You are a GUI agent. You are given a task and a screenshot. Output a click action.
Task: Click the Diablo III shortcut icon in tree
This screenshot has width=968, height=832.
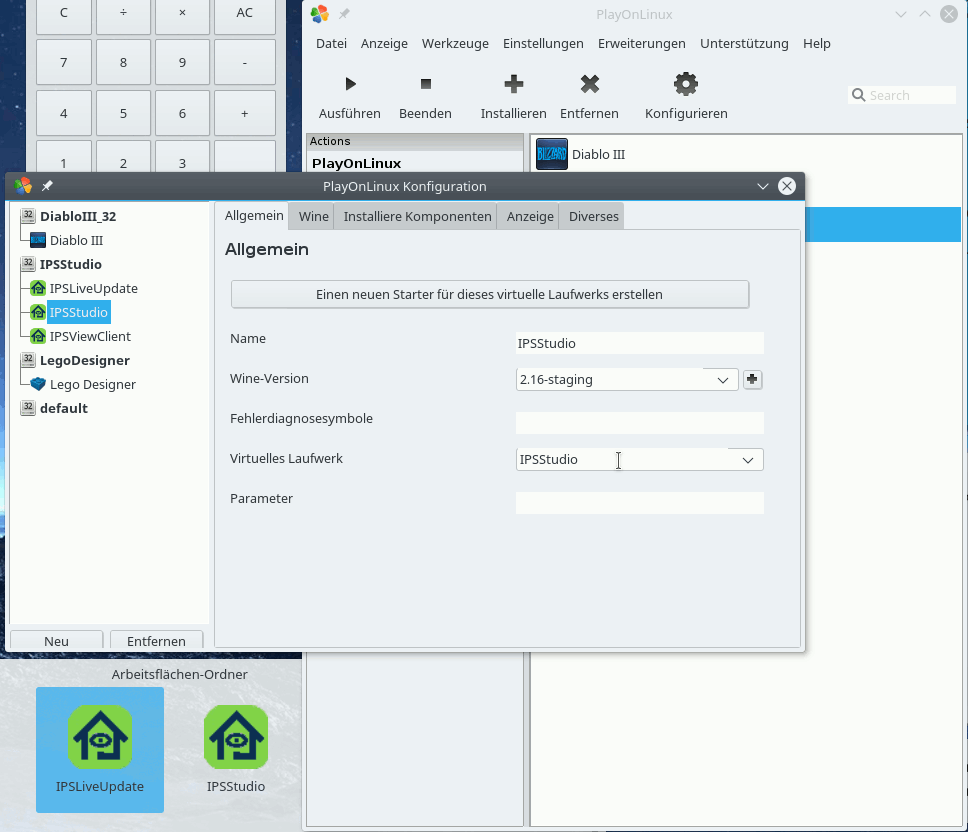pyautogui.click(x=38, y=240)
